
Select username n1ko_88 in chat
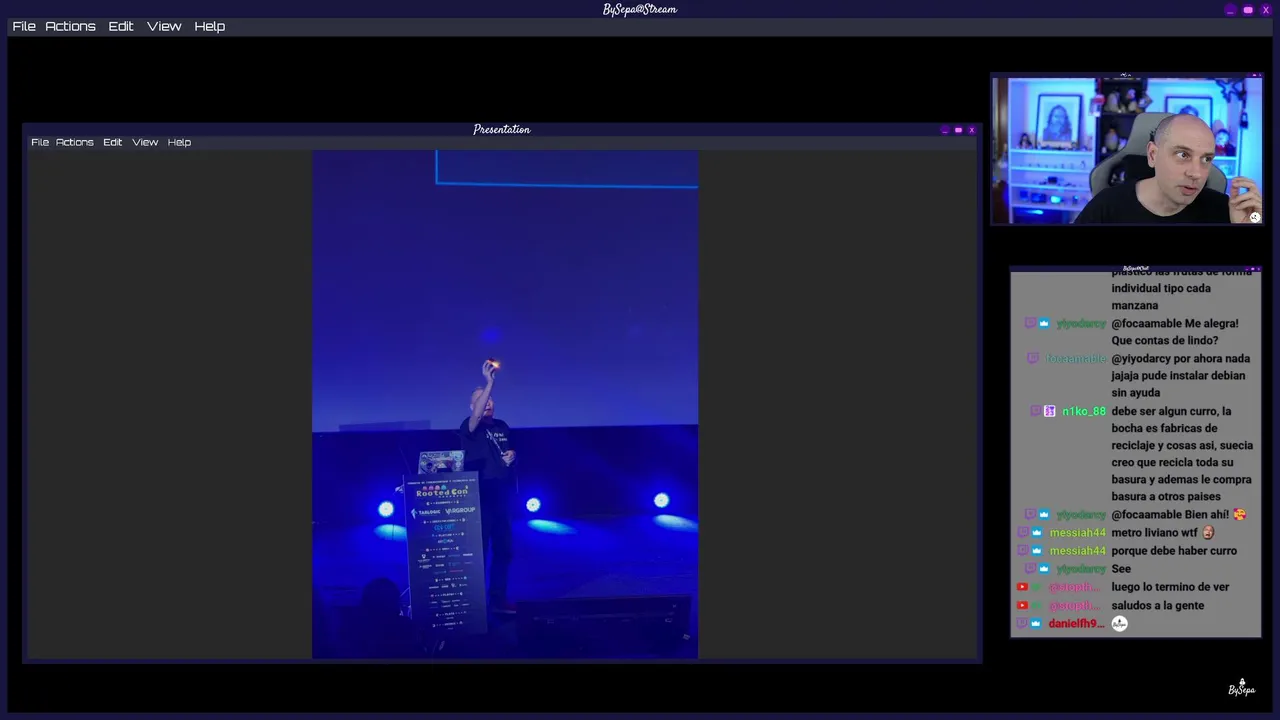(1084, 411)
